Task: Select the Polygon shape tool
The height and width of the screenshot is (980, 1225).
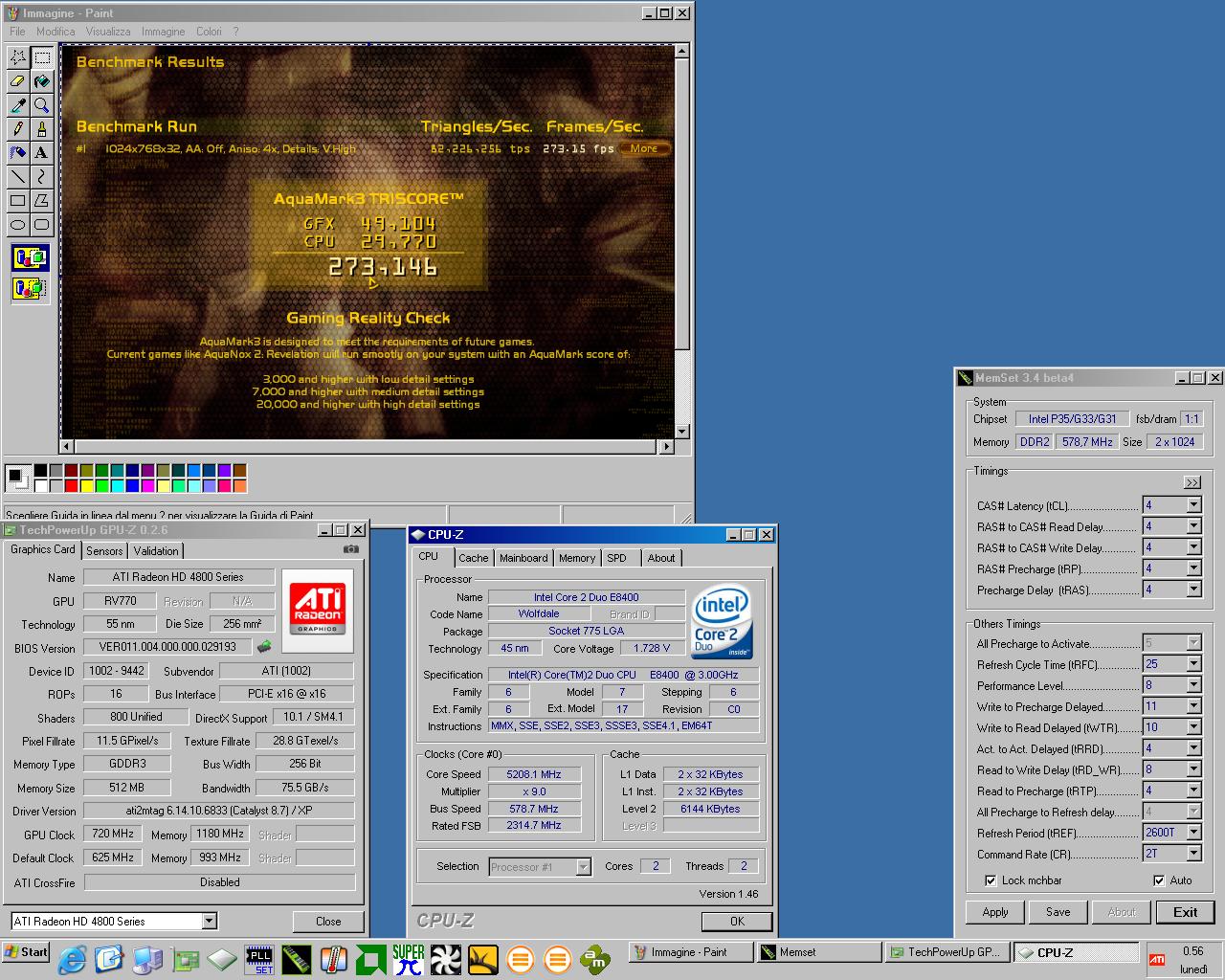Action: [42, 201]
